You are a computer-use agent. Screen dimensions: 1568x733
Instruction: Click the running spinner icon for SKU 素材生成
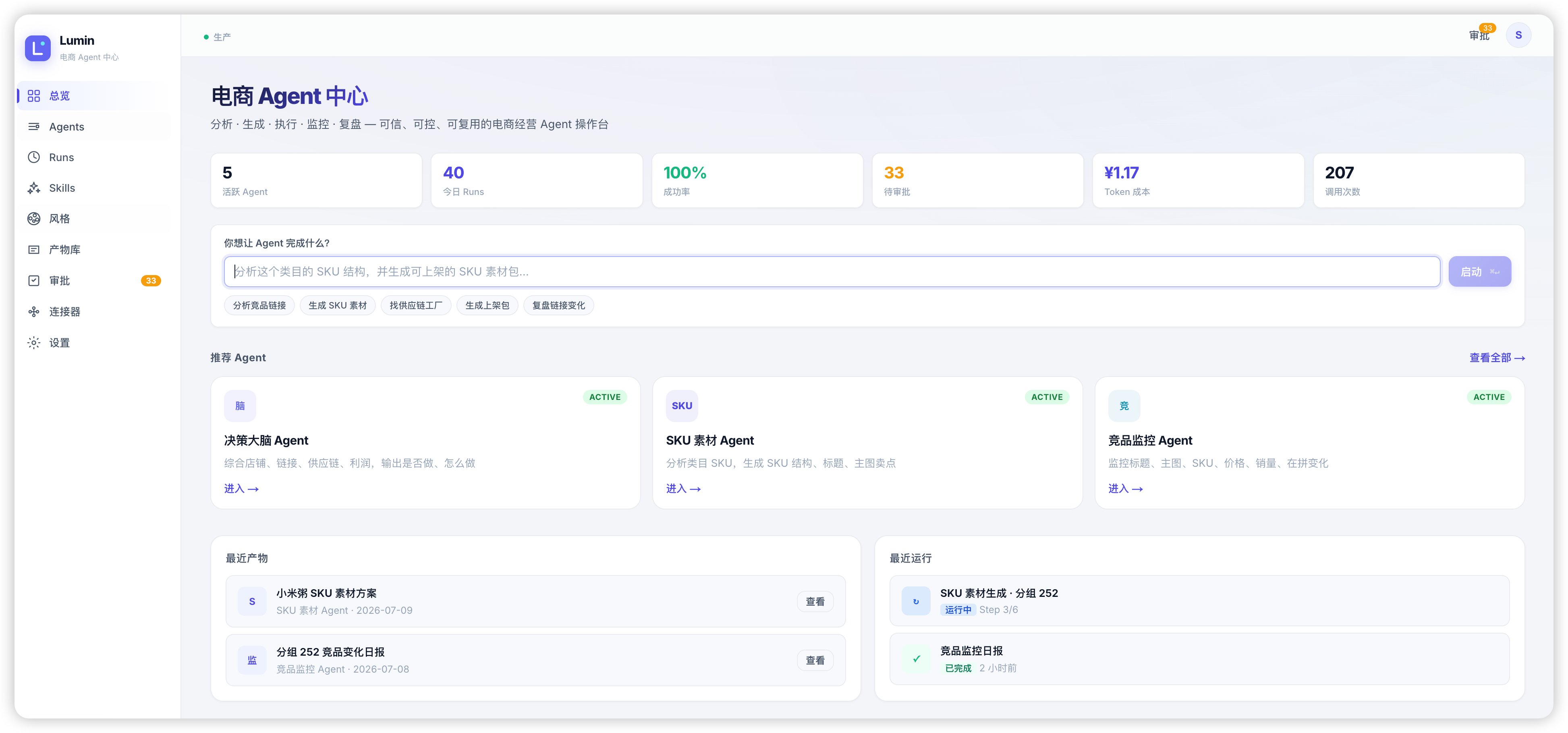pos(916,601)
